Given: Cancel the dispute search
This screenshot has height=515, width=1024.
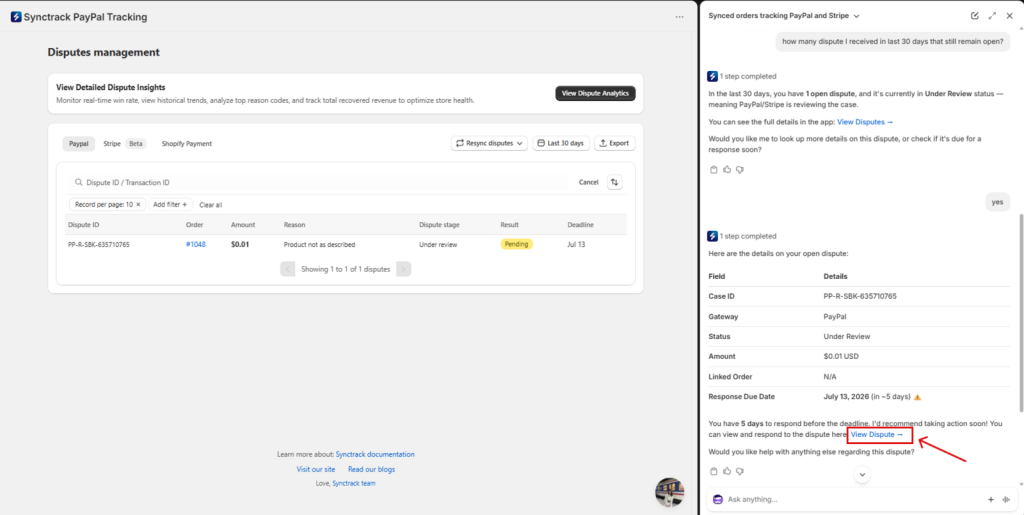Looking at the screenshot, I should point(588,182).
